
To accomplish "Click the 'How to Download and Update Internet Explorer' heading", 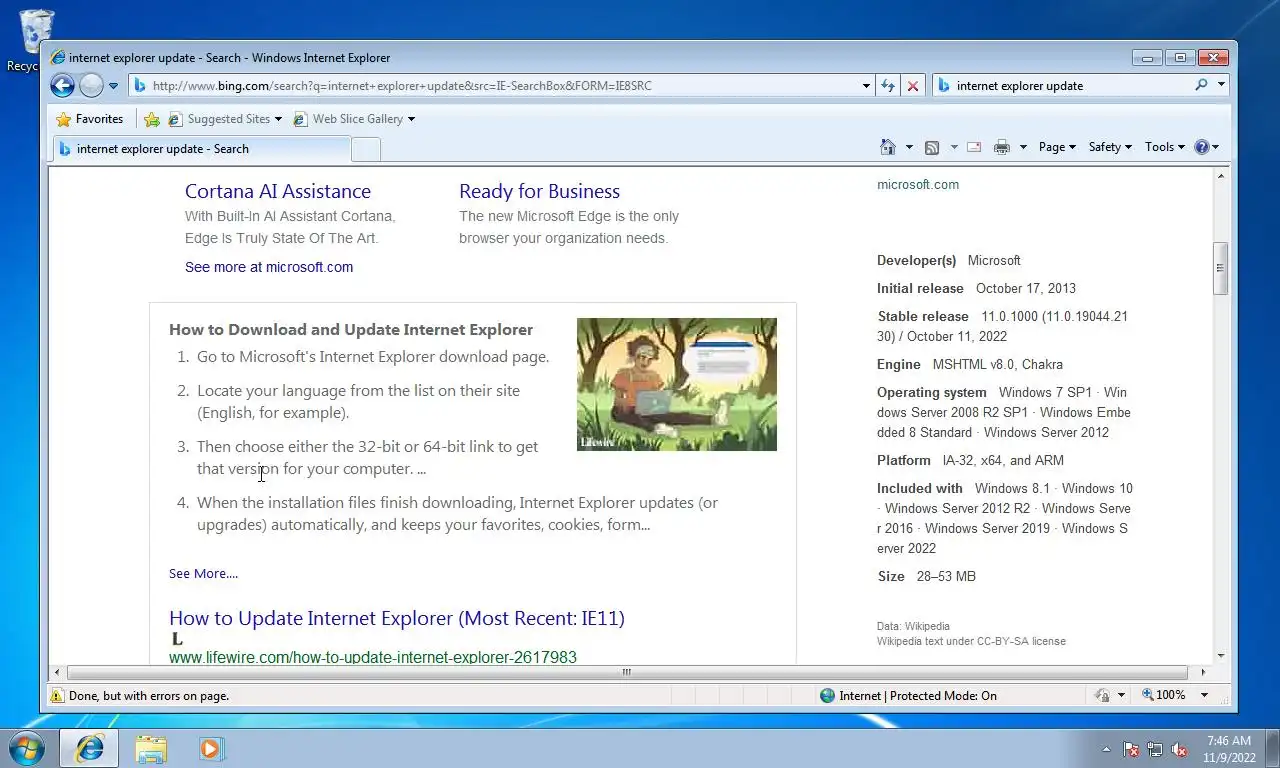I will [x=351, y=330].
